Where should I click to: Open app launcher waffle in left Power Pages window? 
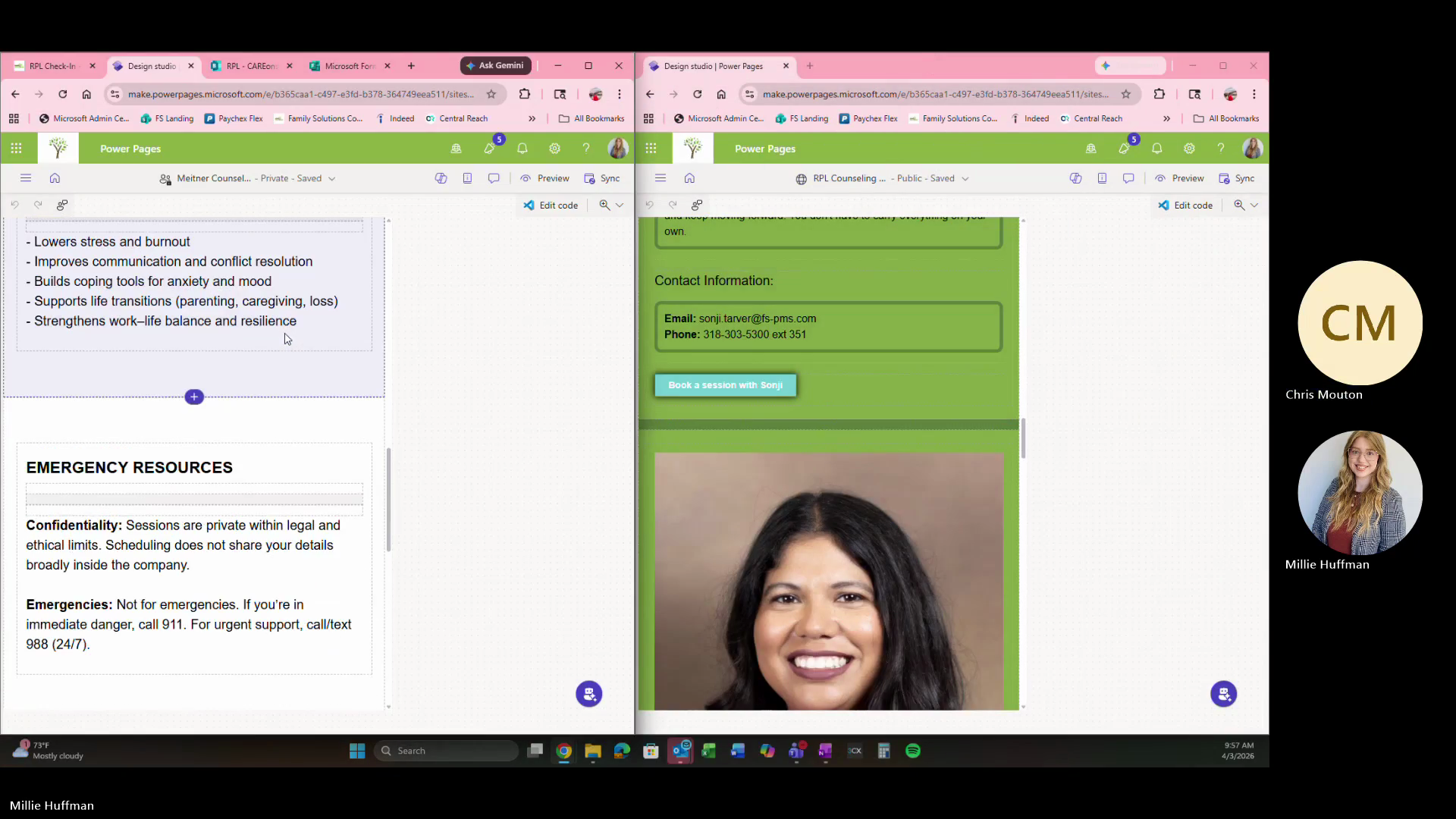[16, 149]
